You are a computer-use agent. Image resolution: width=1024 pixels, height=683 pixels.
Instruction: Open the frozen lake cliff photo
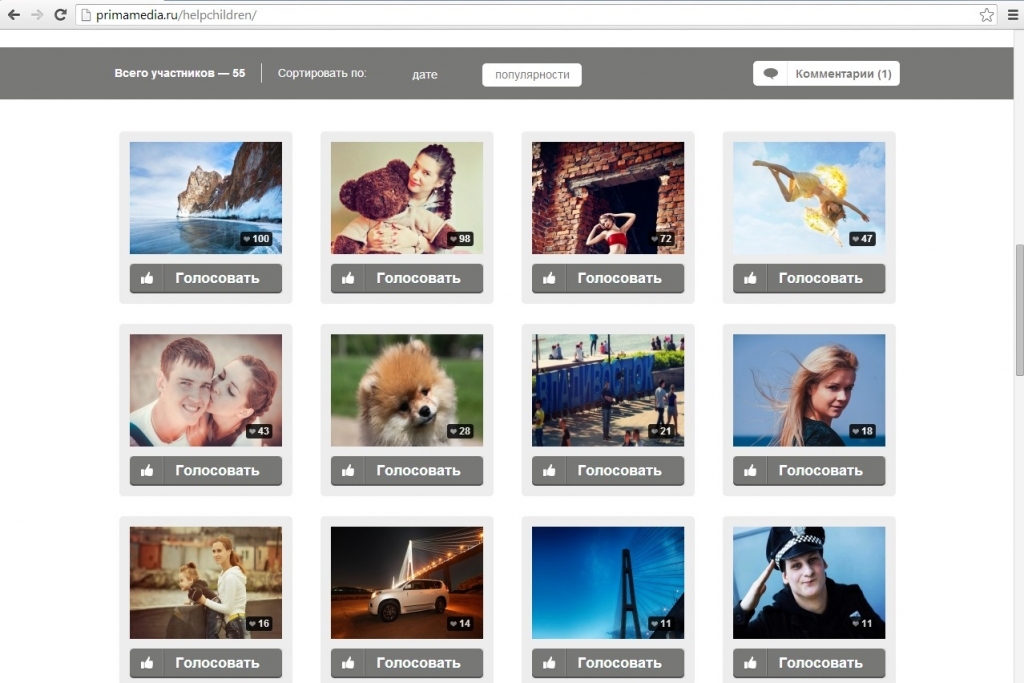pos(205,195)
